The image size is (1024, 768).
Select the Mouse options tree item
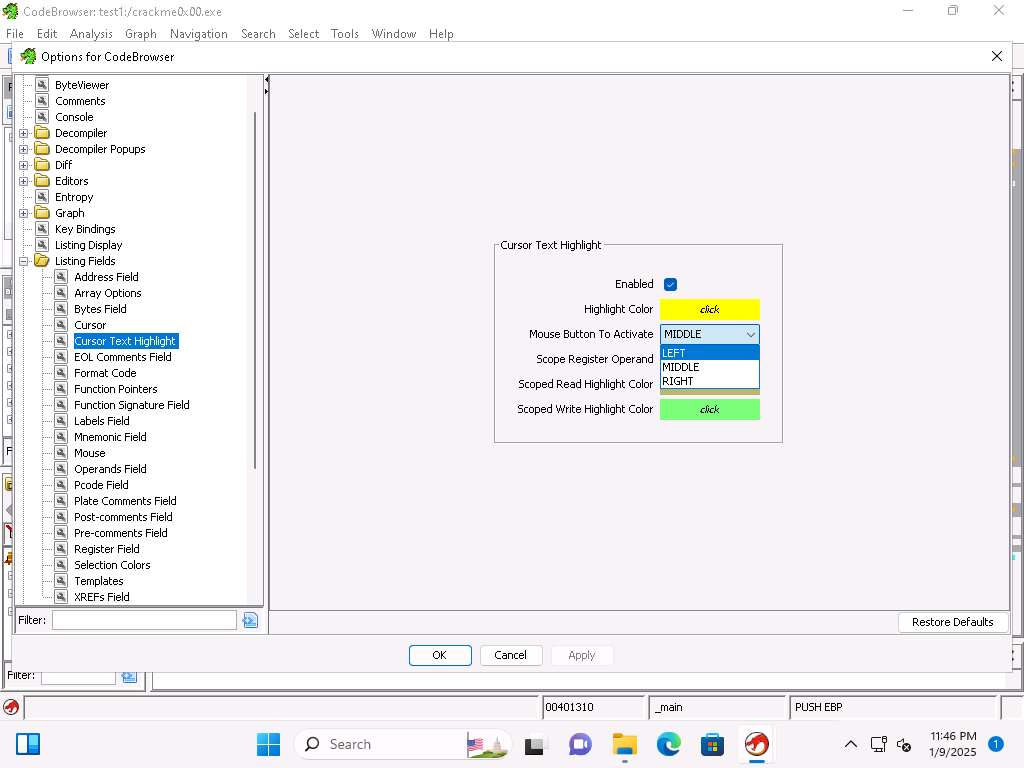(x=89, y=453)
